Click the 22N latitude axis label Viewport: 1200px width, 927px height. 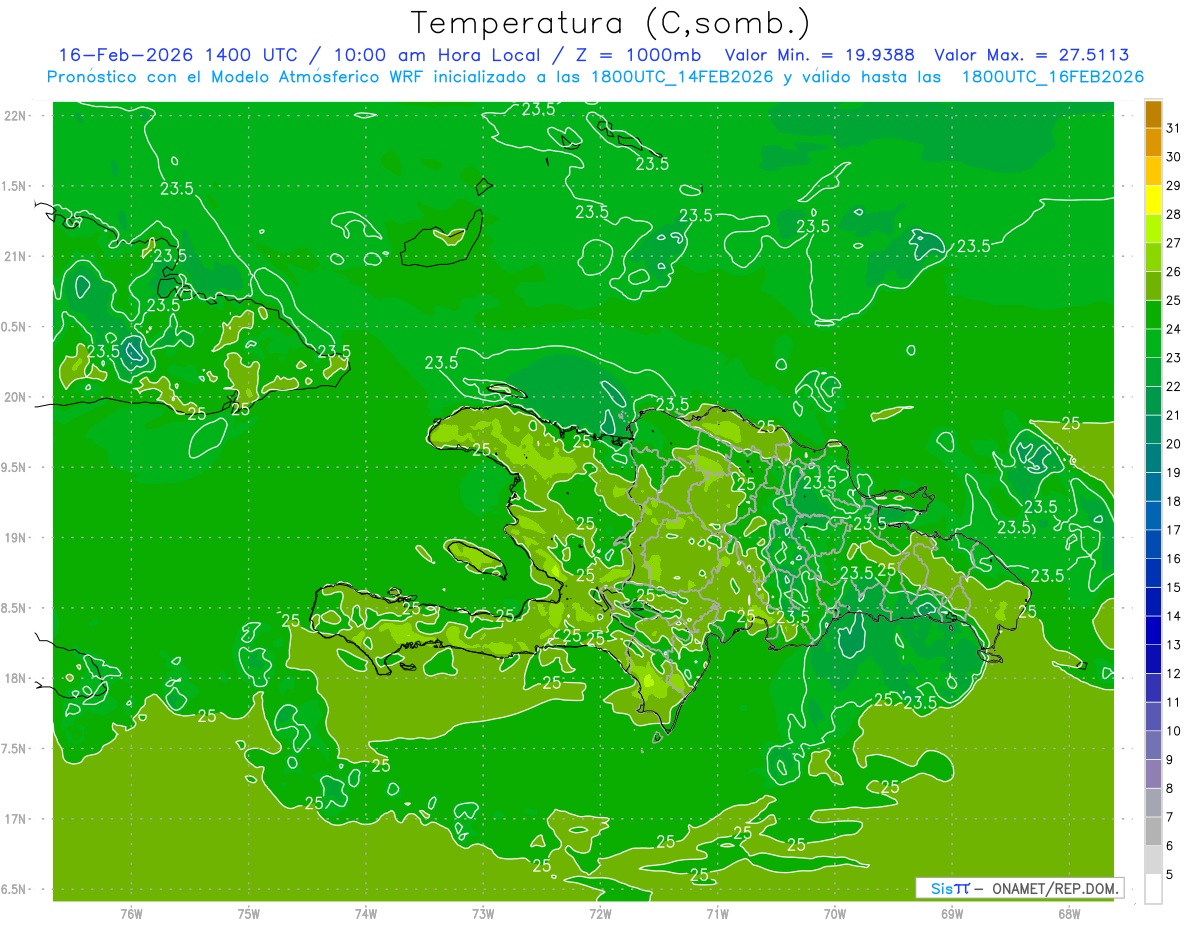coord(17,116)
